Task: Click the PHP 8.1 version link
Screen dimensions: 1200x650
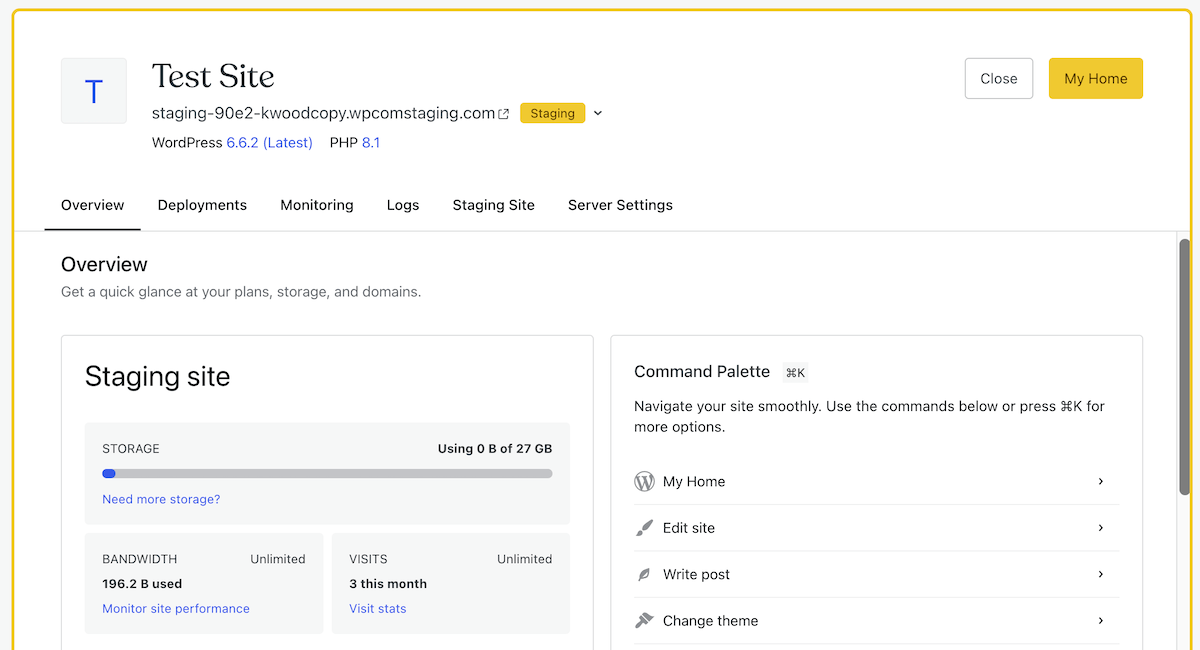Action: (x=371, y=143)
